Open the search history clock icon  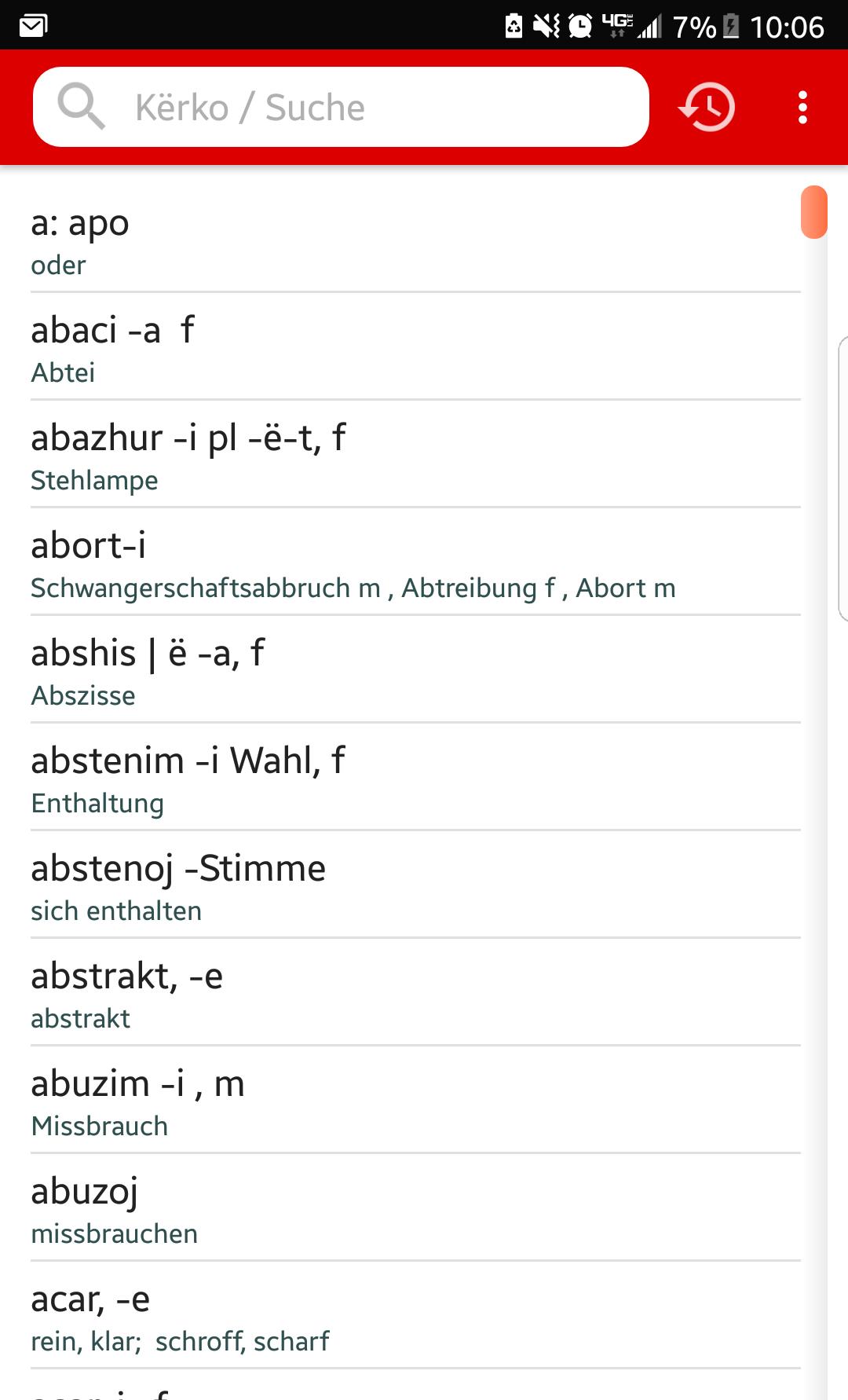point(707,107)
